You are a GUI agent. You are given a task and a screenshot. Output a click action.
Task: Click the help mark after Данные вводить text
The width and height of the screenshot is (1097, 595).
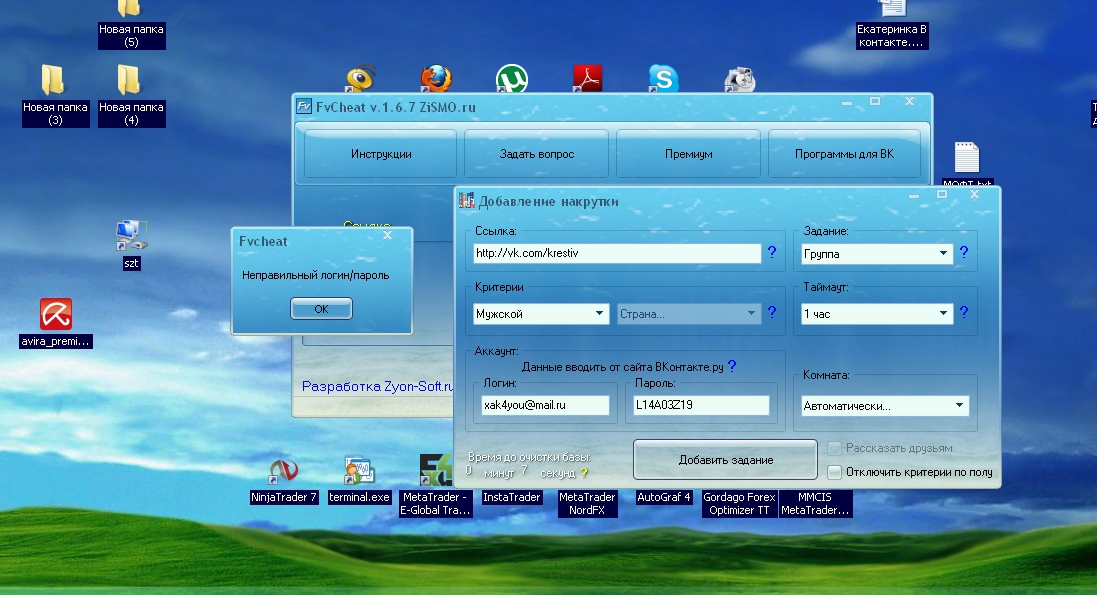732,365
